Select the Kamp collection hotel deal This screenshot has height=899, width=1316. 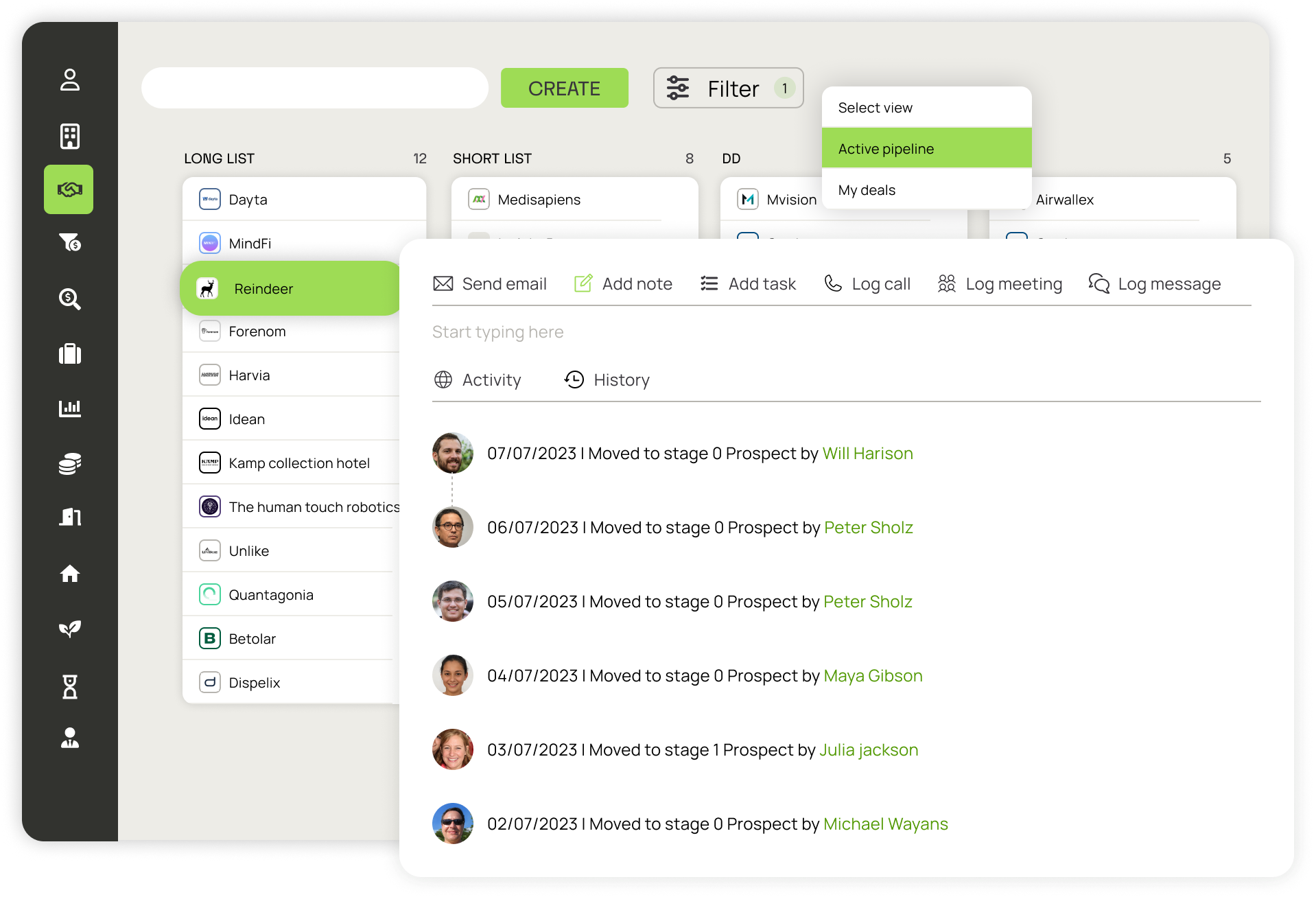pyautogui.click(x=298, y=463)
